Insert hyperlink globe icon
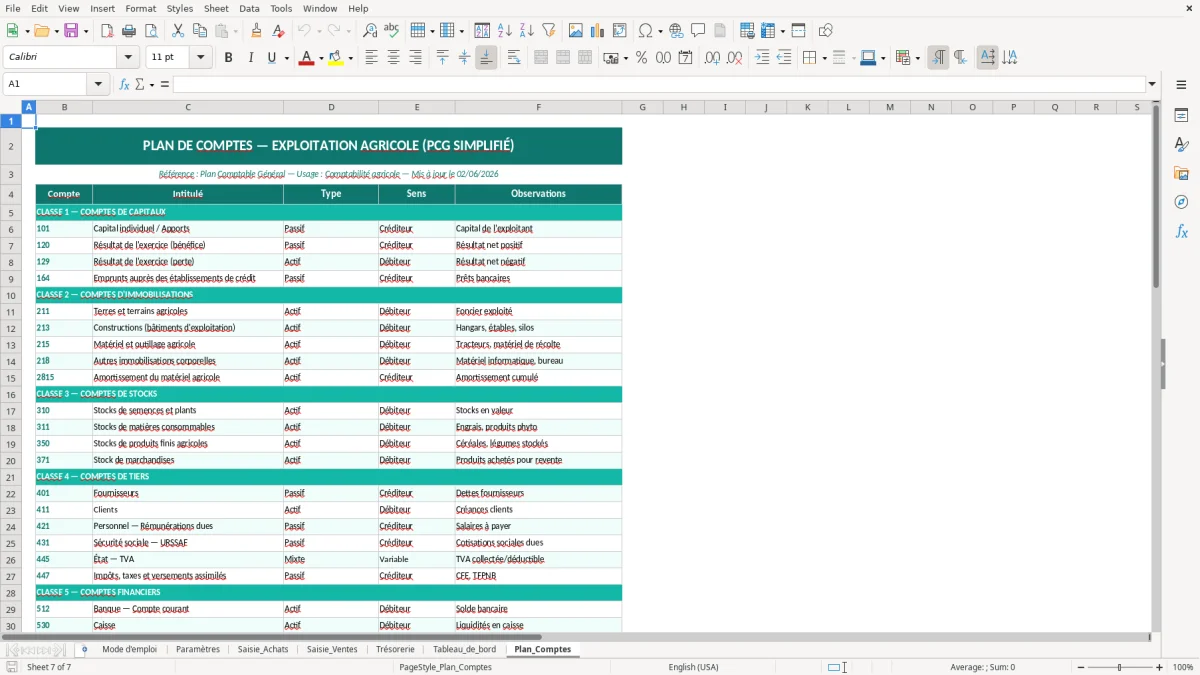The width and height of the screenshot is (1200, 675). 676,31
